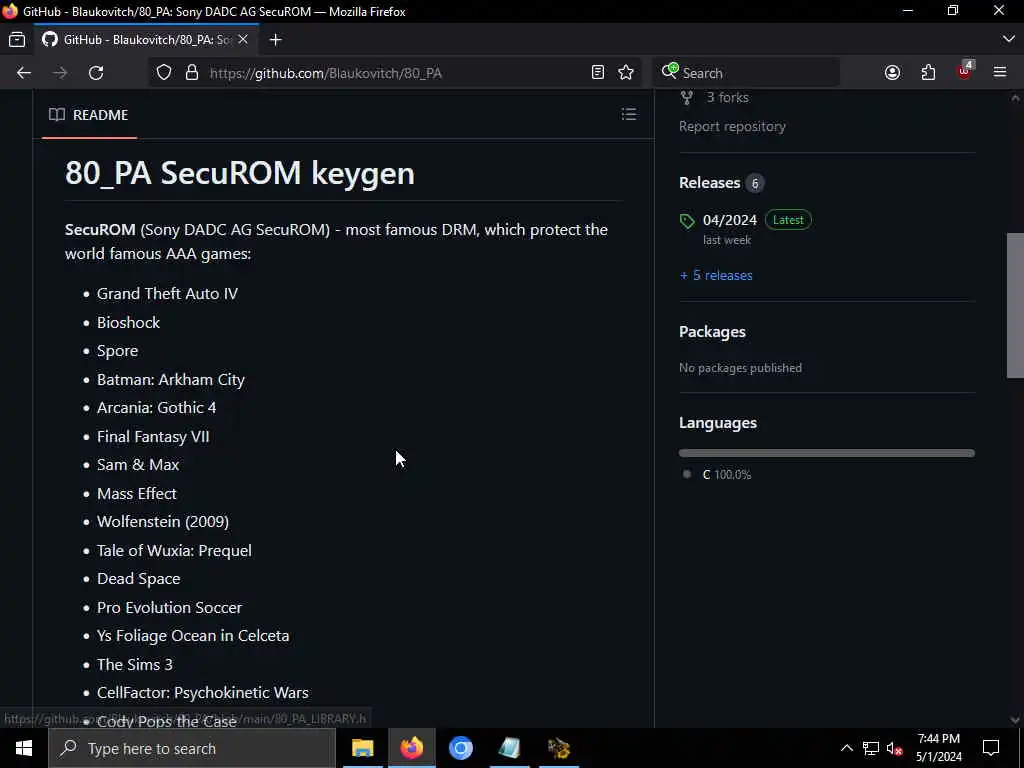Click Wolfenstein (2009) list item
This screenshot has height=768, width=1024.
click(x=163, y=522)
